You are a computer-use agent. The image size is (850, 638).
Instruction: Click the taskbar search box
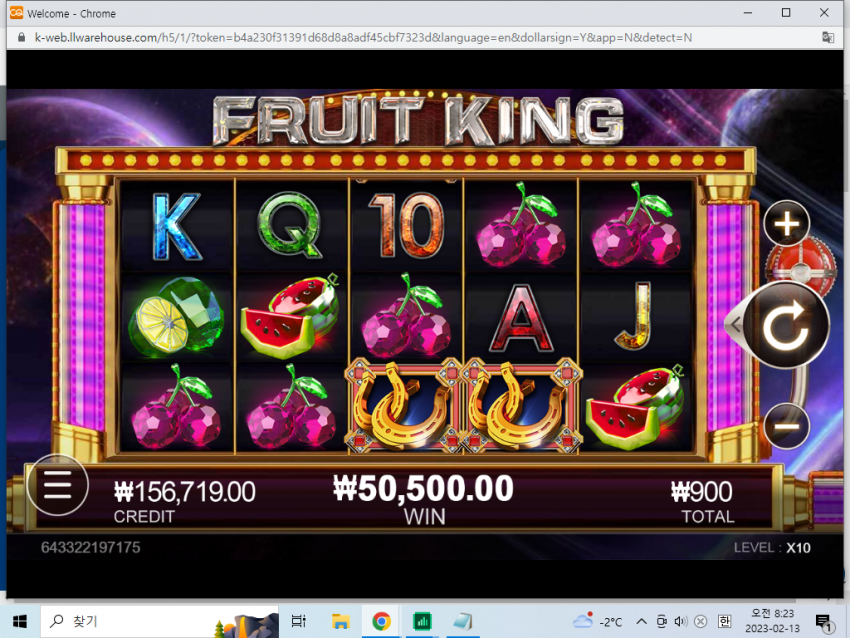click(x=159, y=621)
